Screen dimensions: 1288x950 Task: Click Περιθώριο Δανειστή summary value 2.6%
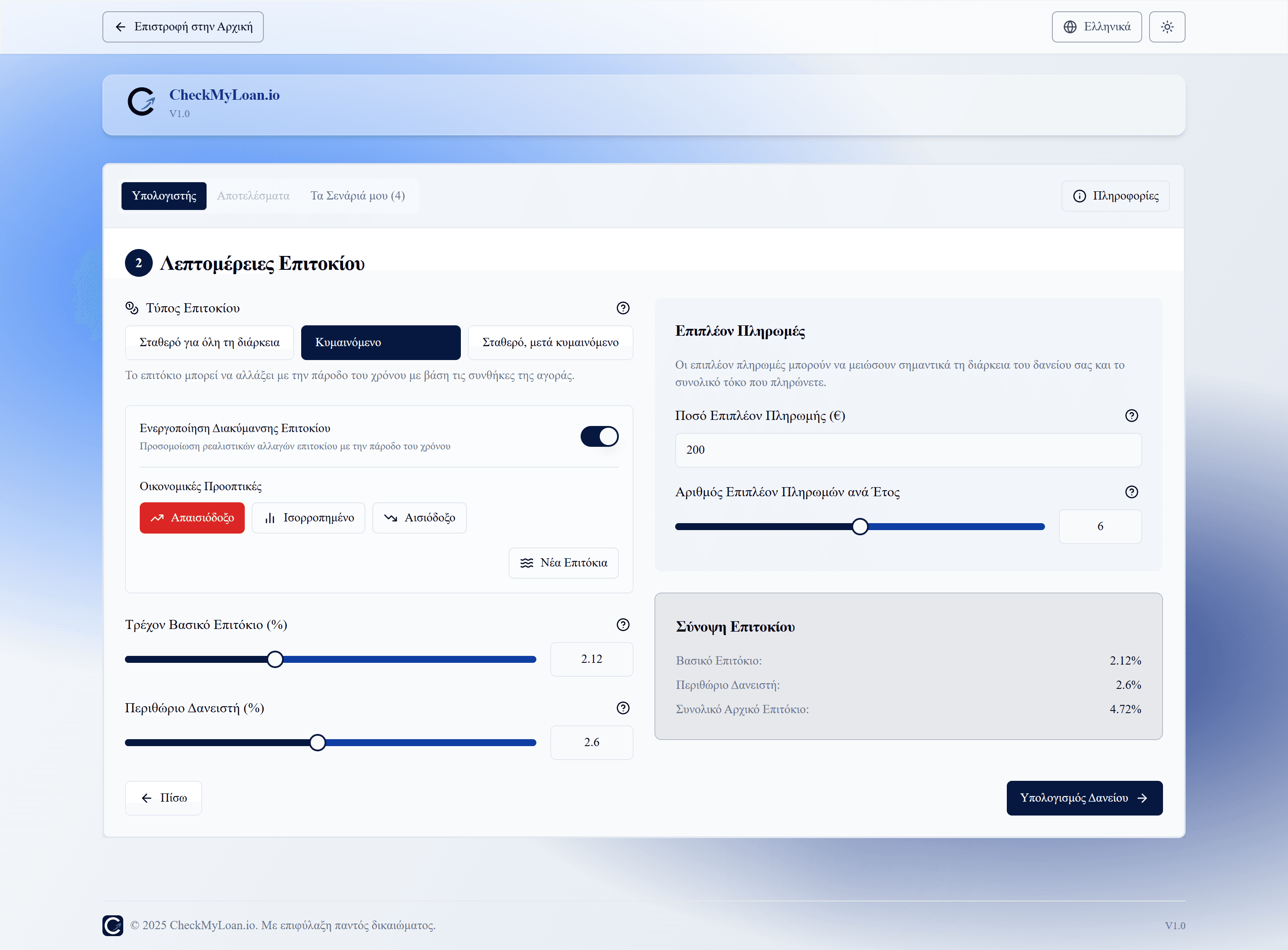coord(1128,685)
